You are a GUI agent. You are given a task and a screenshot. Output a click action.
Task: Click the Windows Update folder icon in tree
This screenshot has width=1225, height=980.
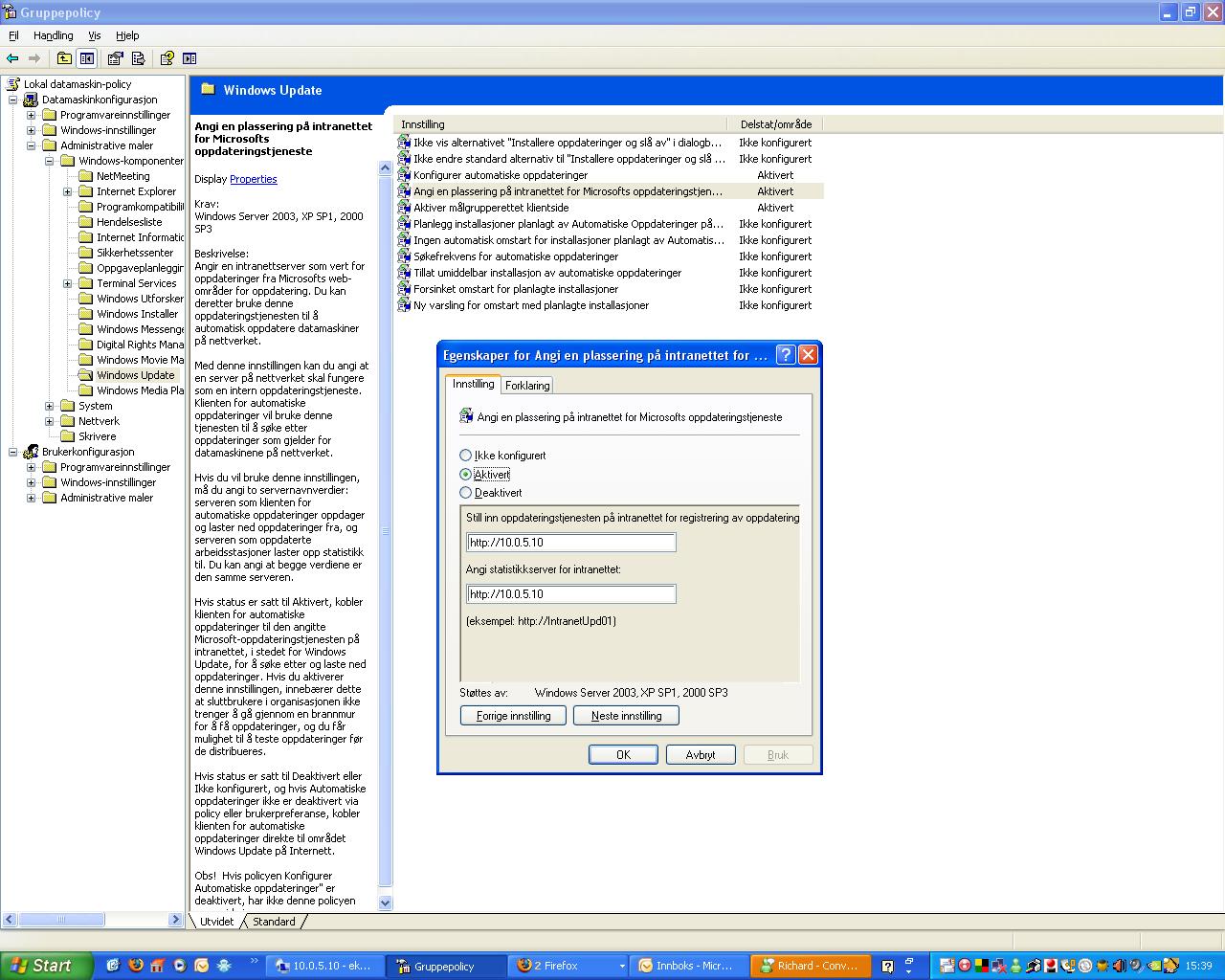click(x=85, y=375)
